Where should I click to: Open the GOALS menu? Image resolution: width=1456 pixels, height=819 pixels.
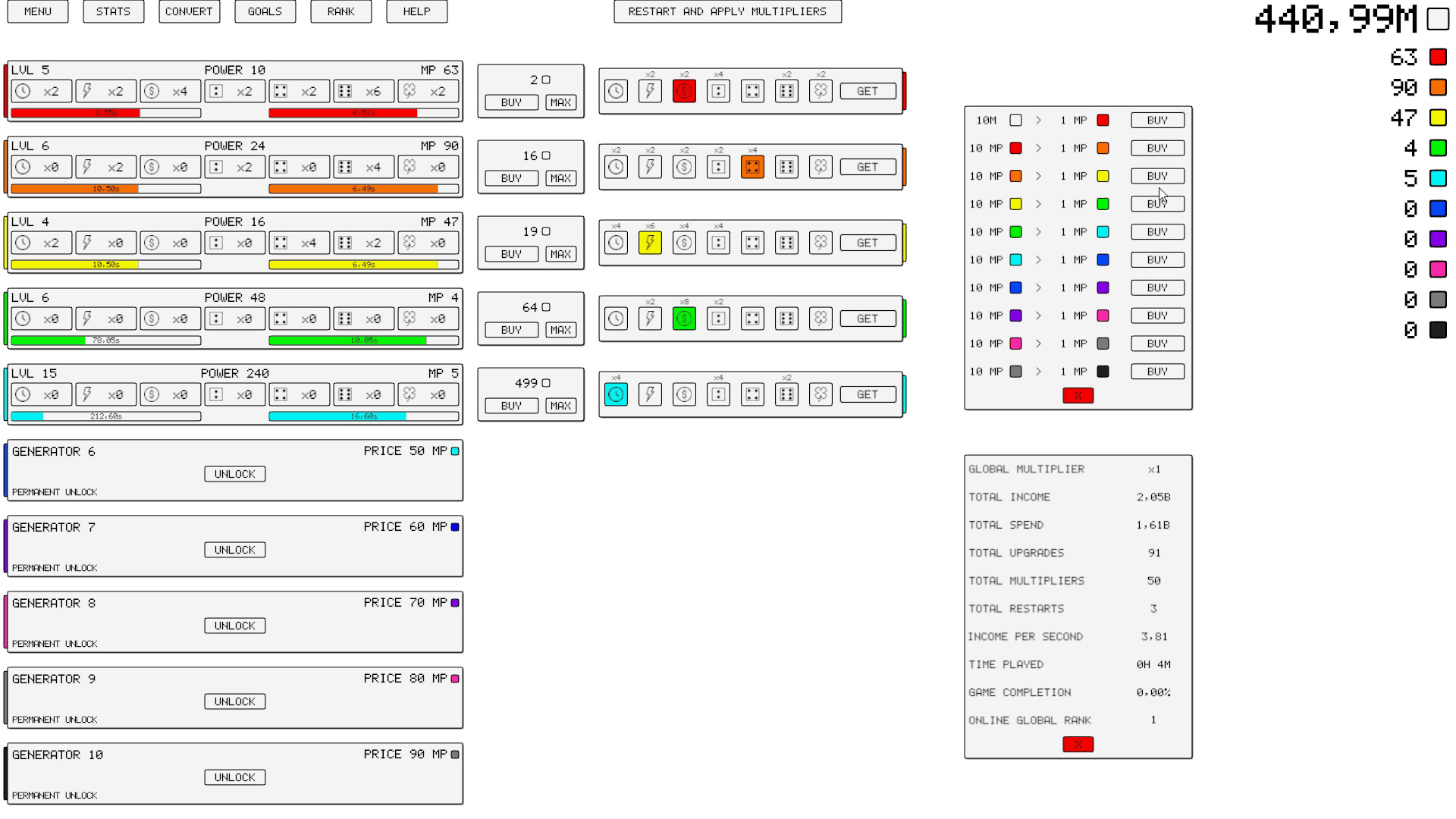[265, 11]
